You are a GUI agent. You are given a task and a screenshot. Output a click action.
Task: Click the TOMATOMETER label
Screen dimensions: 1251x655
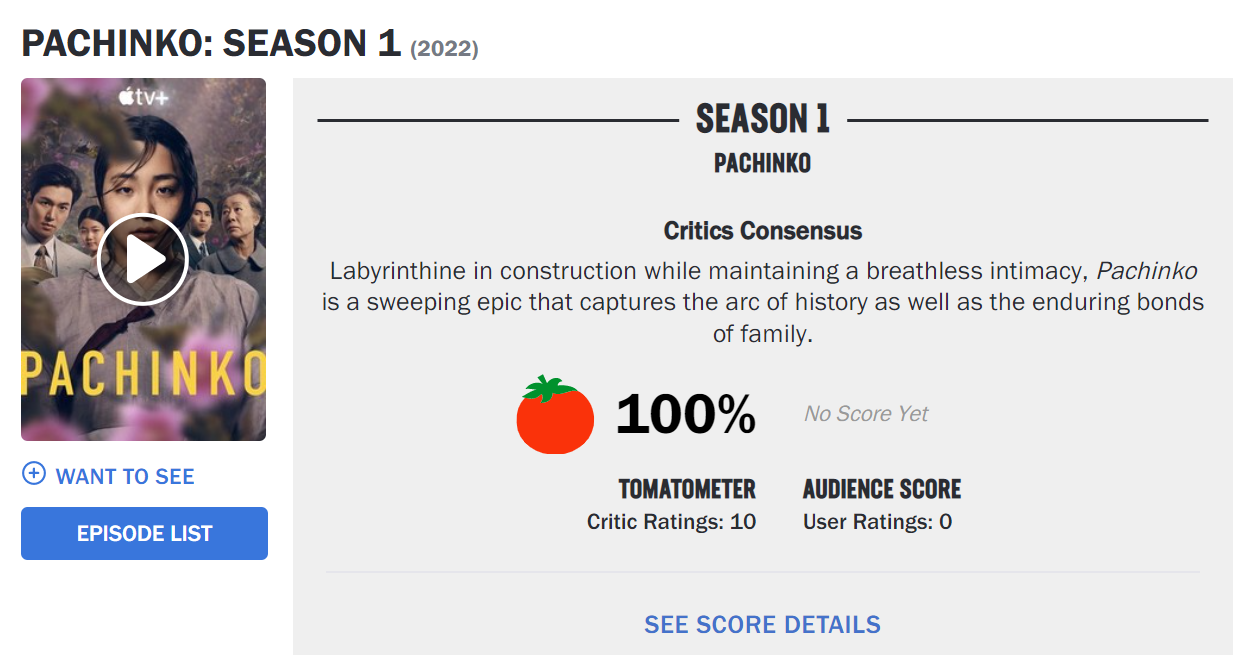[687, 489]
